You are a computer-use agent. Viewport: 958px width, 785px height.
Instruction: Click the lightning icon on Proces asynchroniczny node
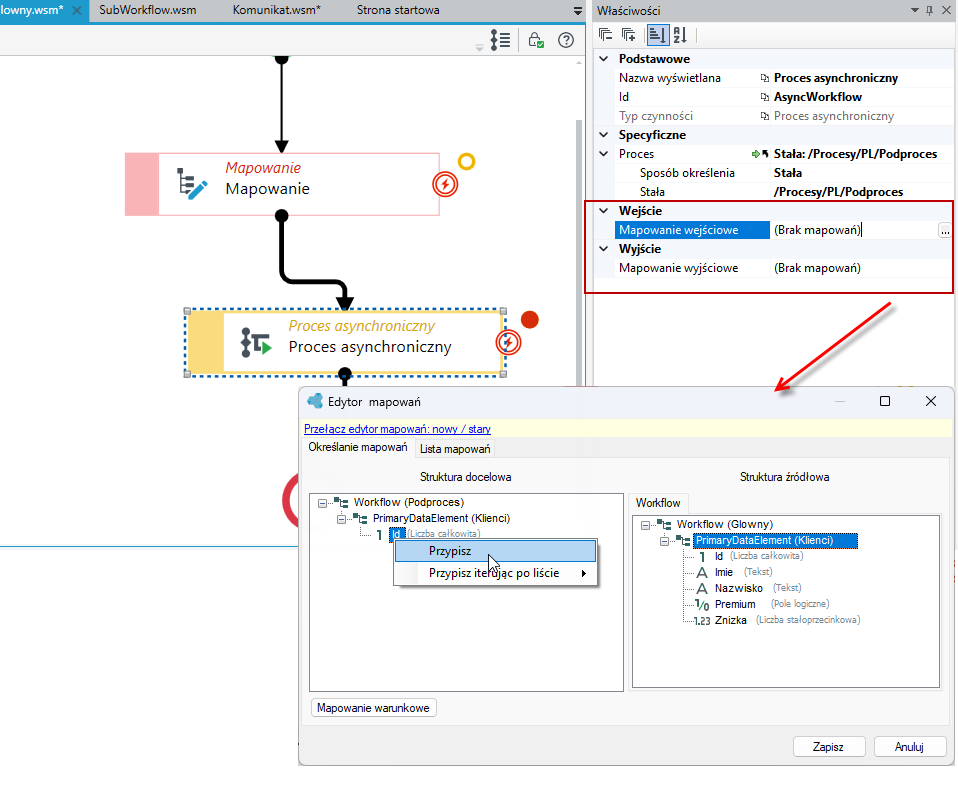pos(508,343)
